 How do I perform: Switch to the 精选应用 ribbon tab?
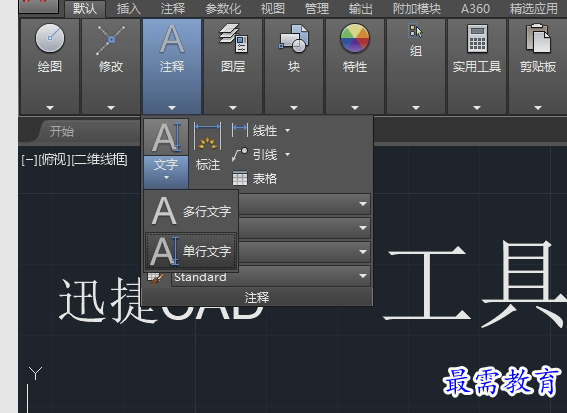click(534, 8)
